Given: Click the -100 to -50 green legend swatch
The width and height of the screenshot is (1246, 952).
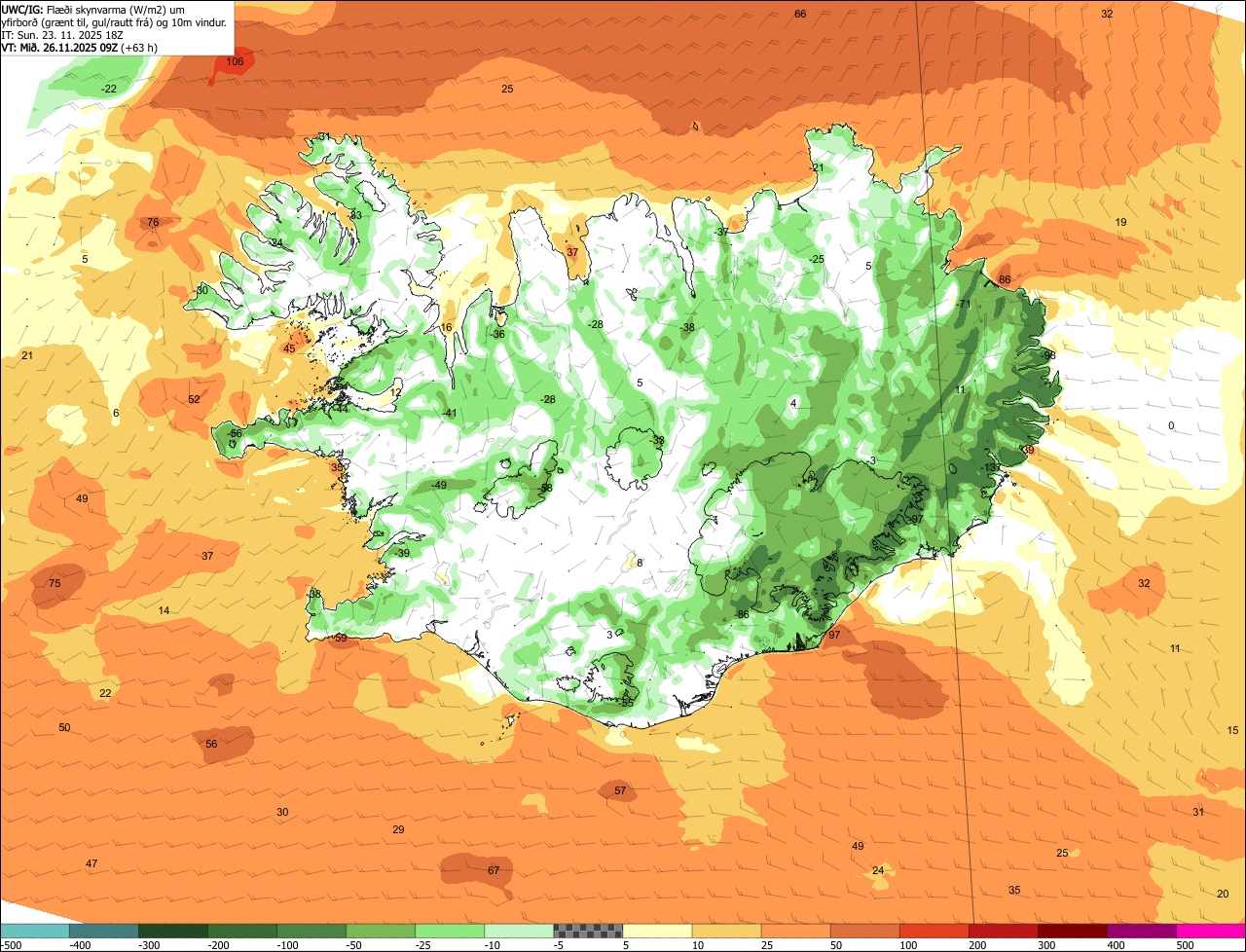Looking at the screenshot, I should [x=311, y=930].
